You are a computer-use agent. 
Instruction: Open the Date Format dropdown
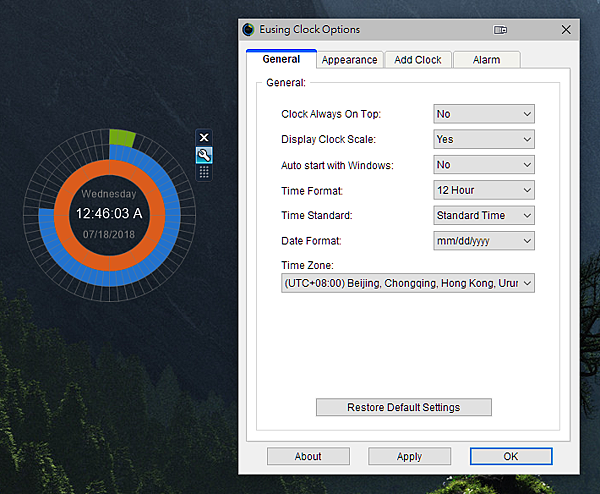(x=484, y=241)
